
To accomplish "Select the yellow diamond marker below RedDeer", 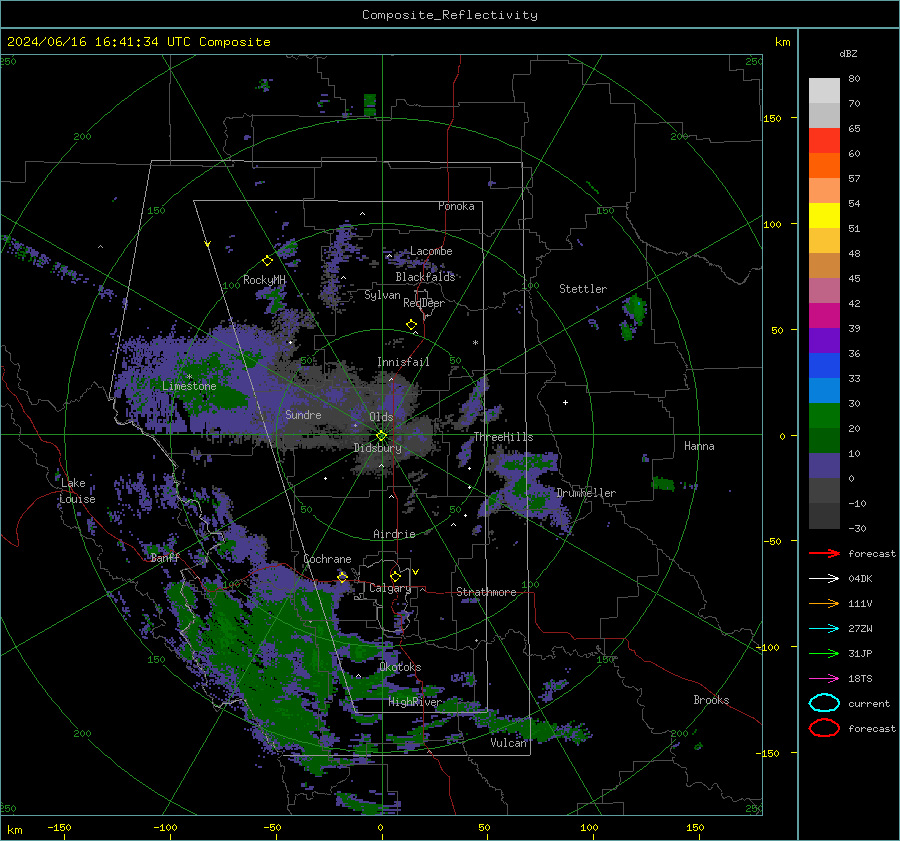I will click(411, 325).
